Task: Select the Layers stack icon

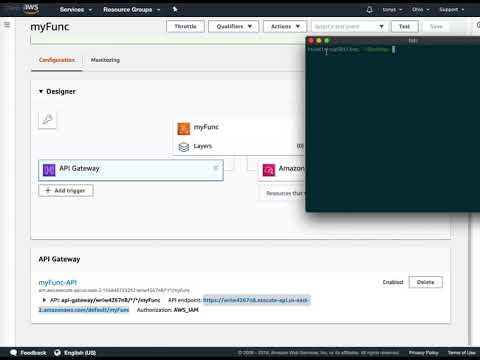Action: [184, 147]
